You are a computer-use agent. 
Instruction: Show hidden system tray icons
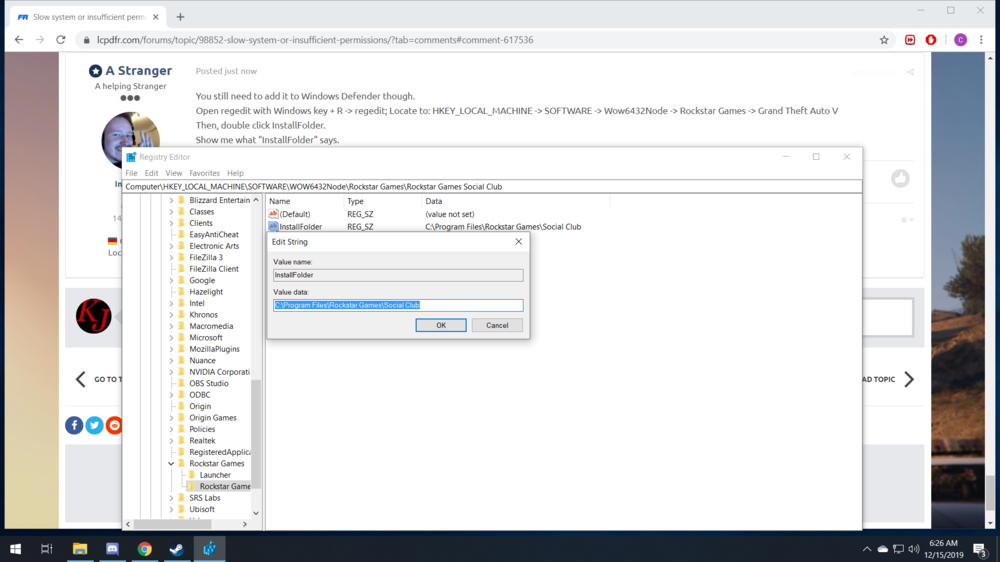coord(867,549)
